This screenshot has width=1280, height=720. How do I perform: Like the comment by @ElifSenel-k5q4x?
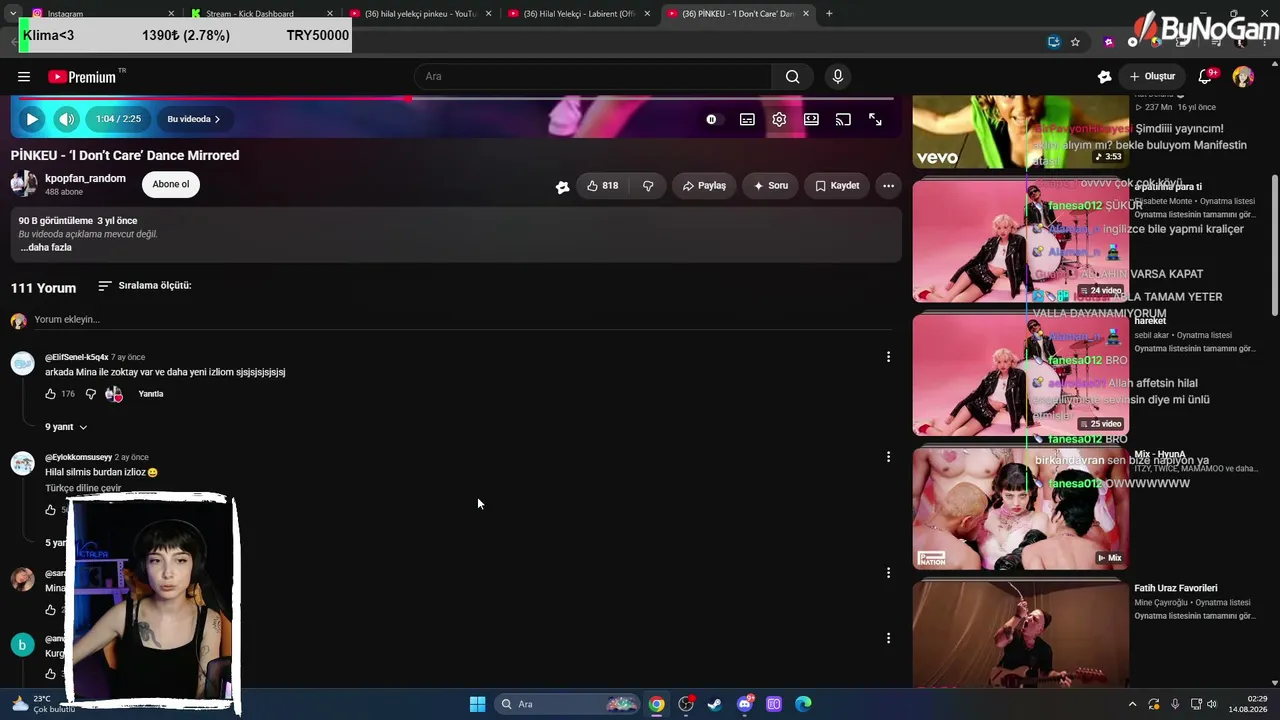click(50, 394)
